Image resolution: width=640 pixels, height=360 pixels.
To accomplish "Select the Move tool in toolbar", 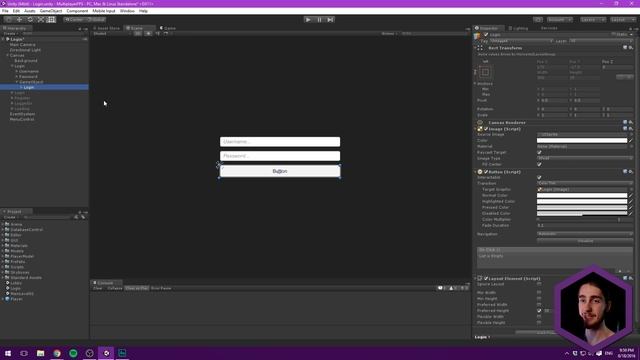I will 19,20.
